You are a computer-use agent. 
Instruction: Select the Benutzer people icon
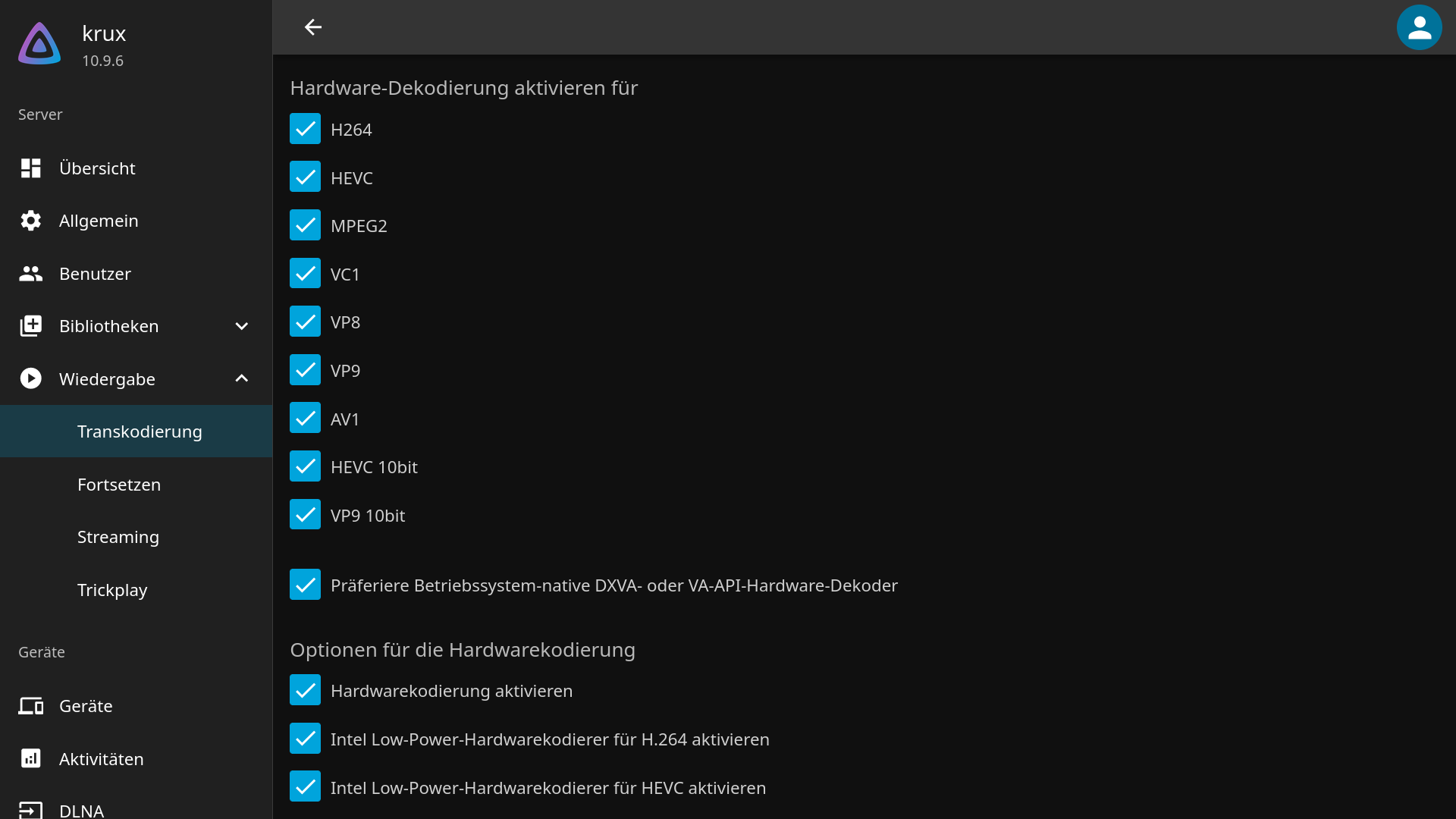[x=30, y=274]
